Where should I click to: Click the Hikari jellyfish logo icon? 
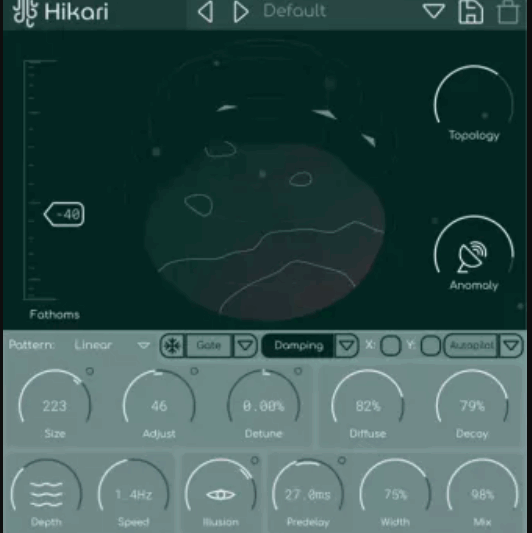pyautogui.click(x=25, y=13)
